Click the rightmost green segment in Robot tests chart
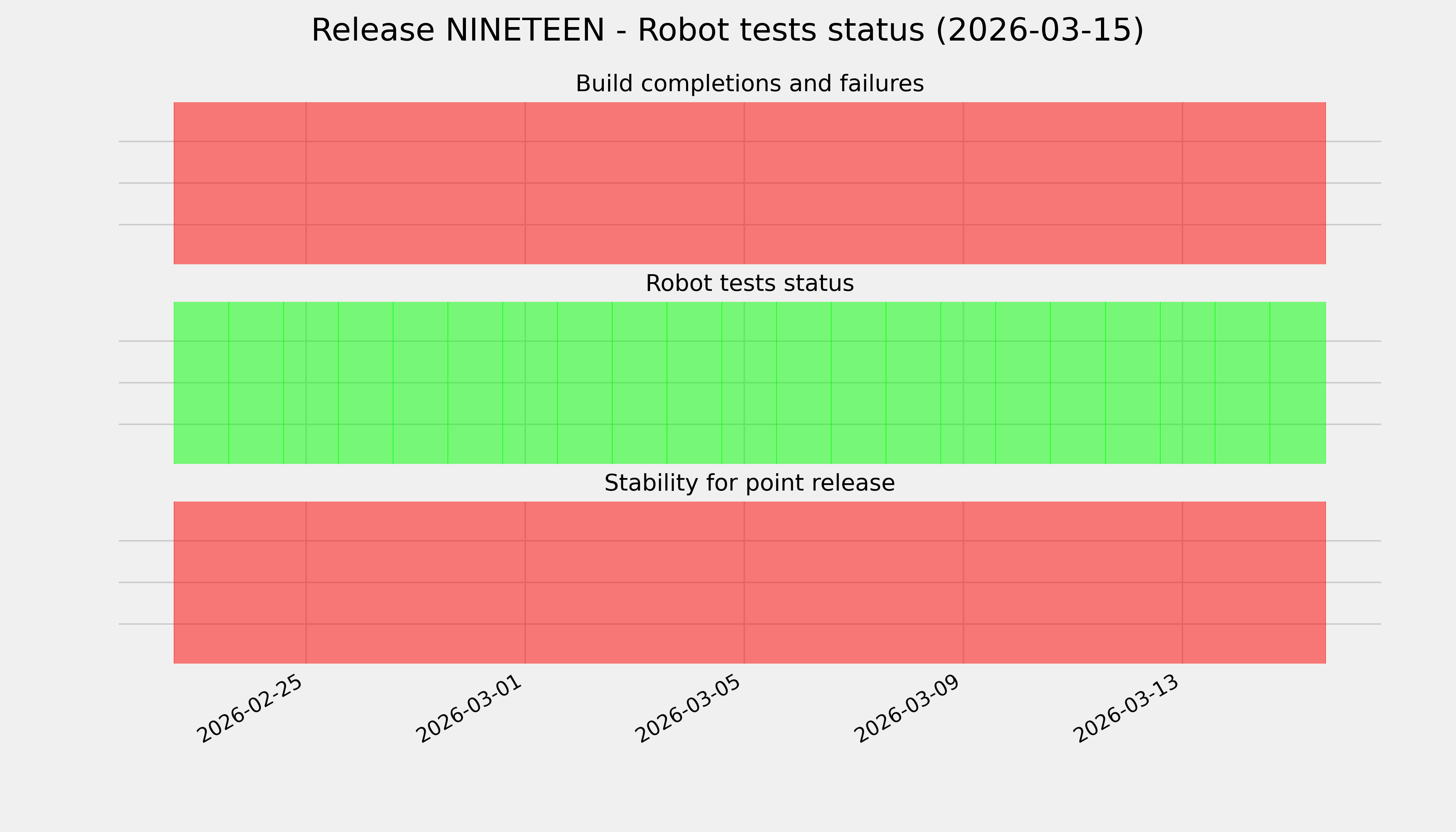 [x=1297, y=383]
